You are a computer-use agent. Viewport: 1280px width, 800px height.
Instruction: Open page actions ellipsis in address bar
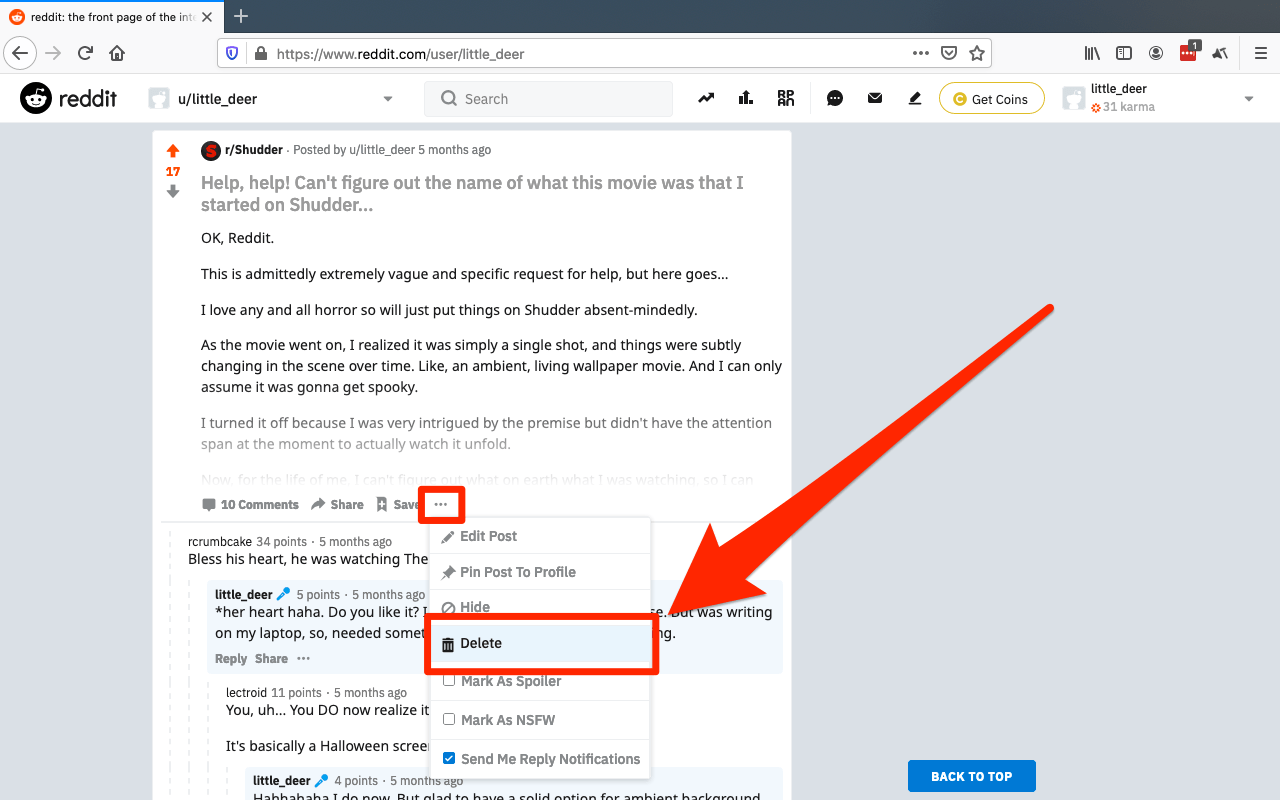921,53
